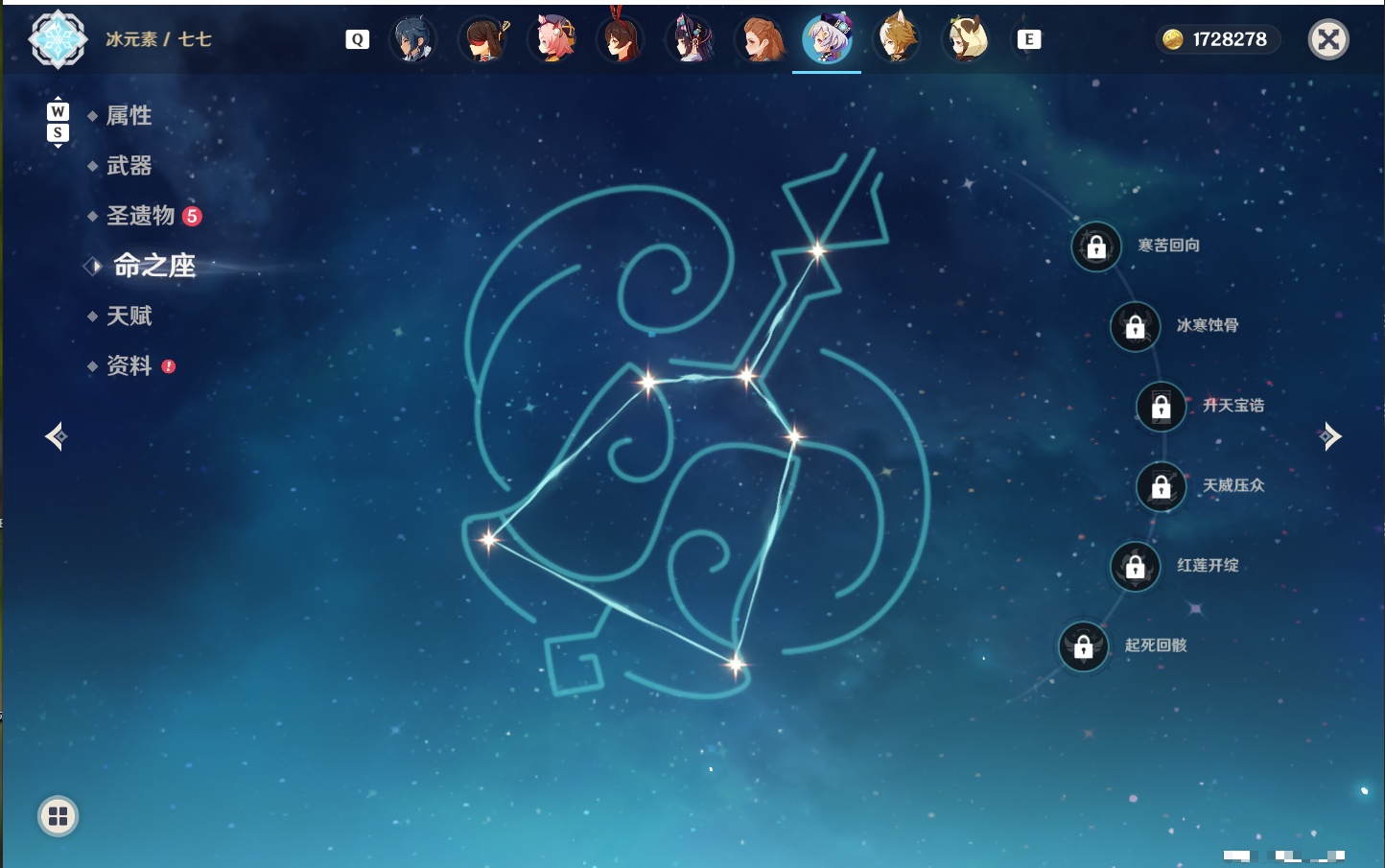Open the 天威压众 constellation lock icon
Viewport: 1385px width, 868px height.
1162,486
